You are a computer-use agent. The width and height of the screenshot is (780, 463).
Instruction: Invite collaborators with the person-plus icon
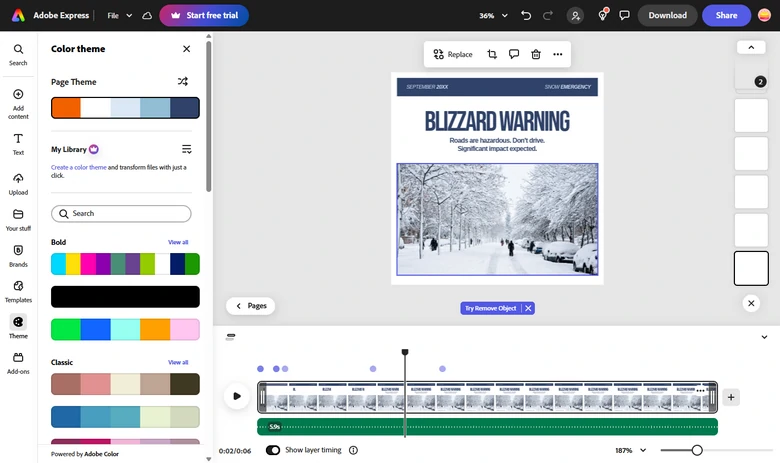tap(575, 15)
